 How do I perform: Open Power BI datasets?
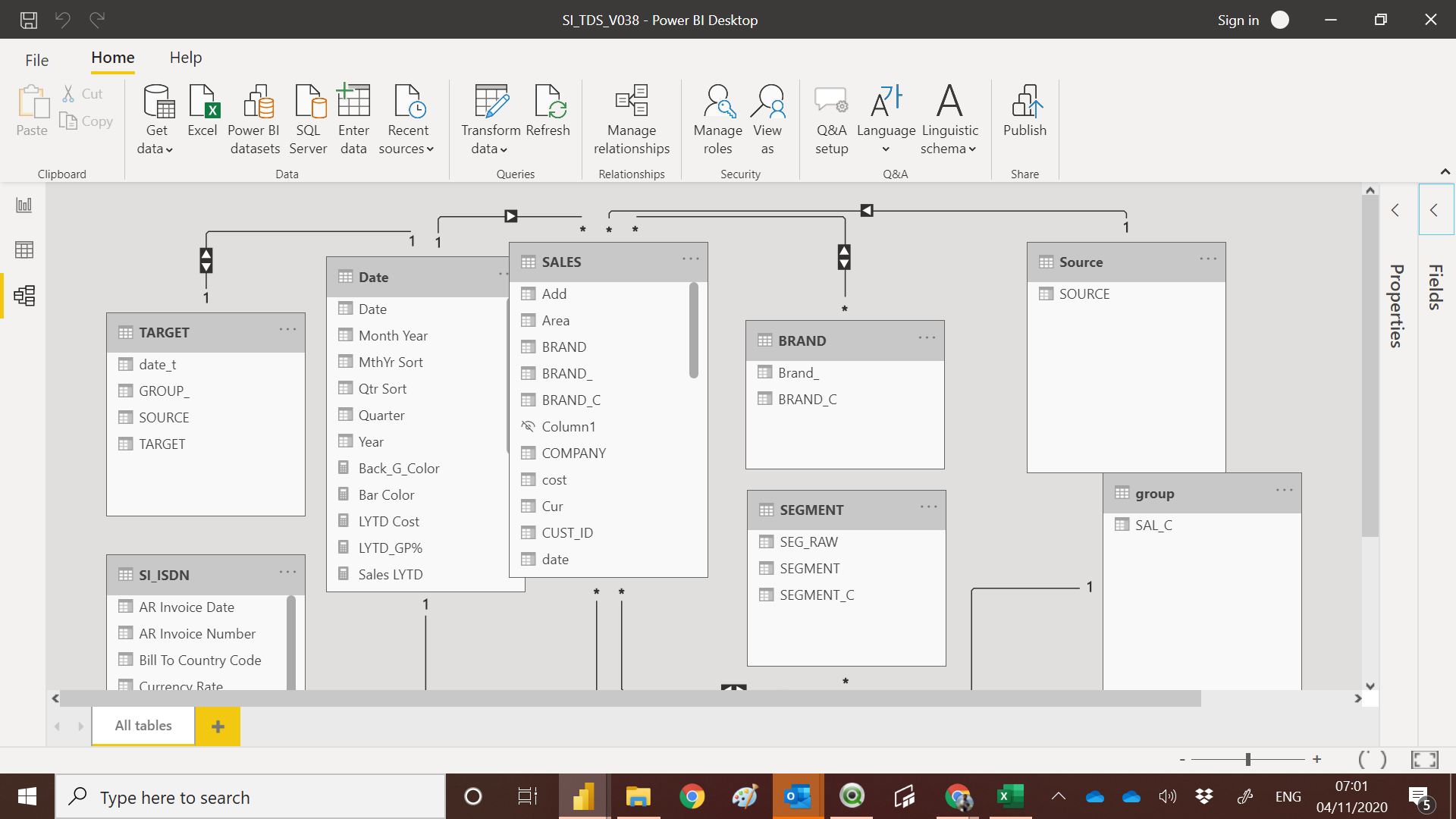coord(255,119)
